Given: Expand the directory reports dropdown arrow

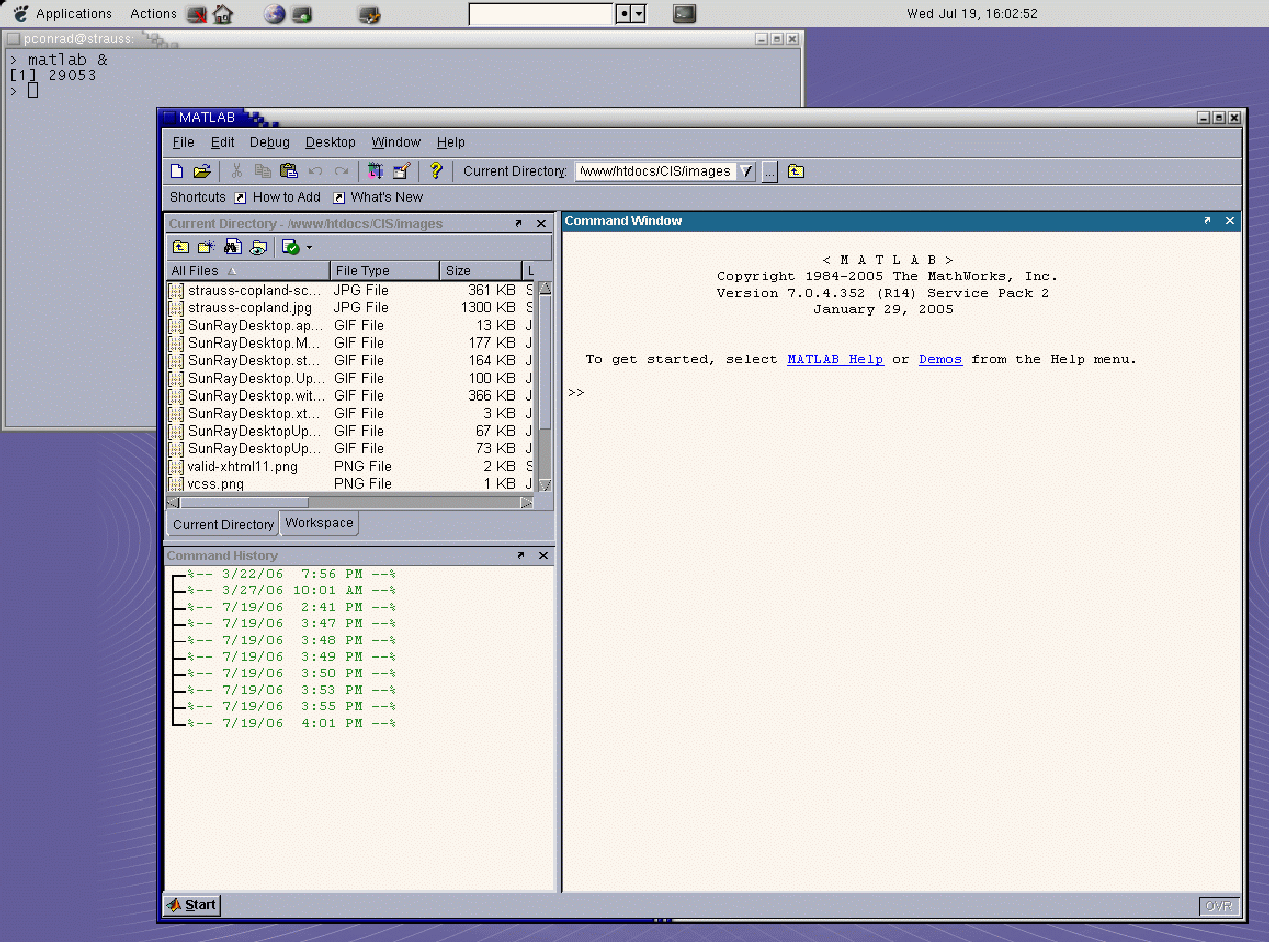Looking at the screenshot, I should [309, 247].
